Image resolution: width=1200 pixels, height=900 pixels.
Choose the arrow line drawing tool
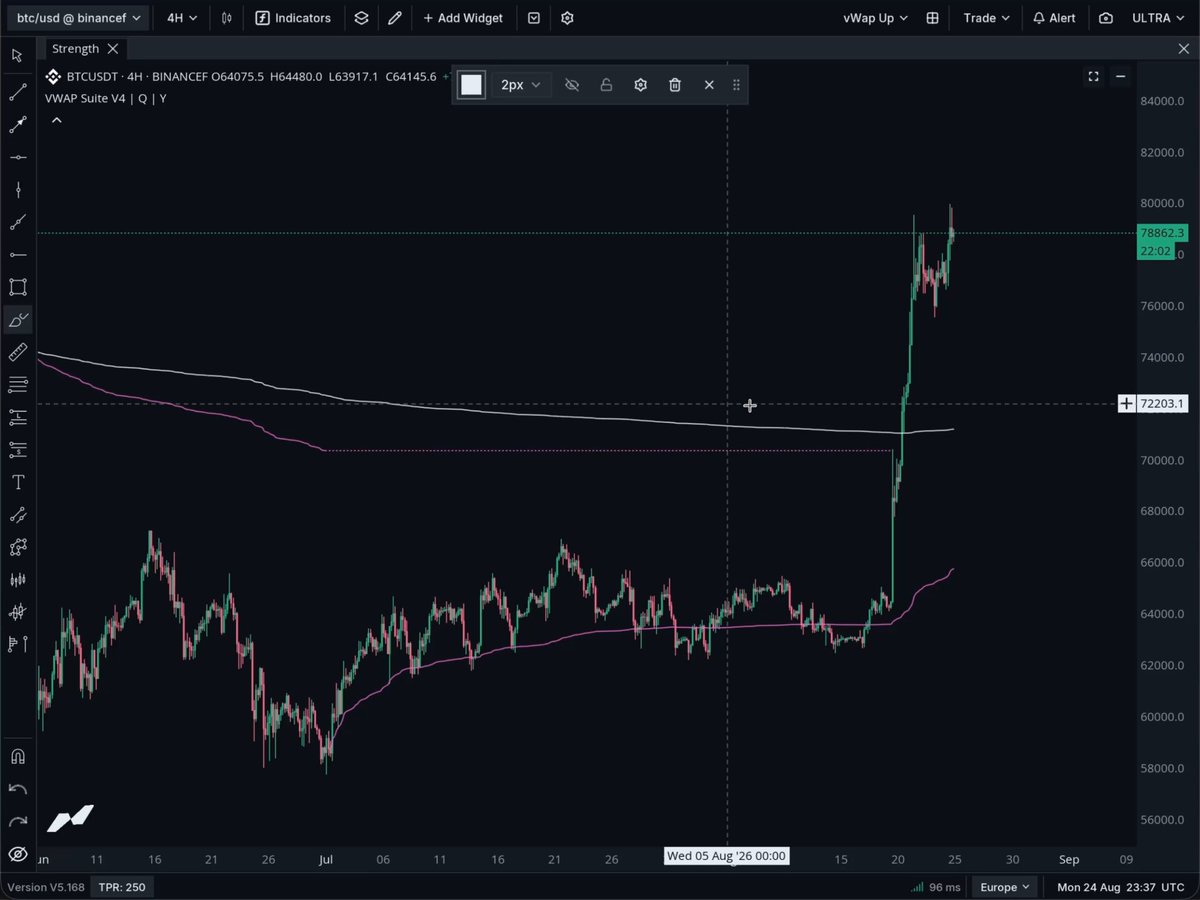point(17,125)
